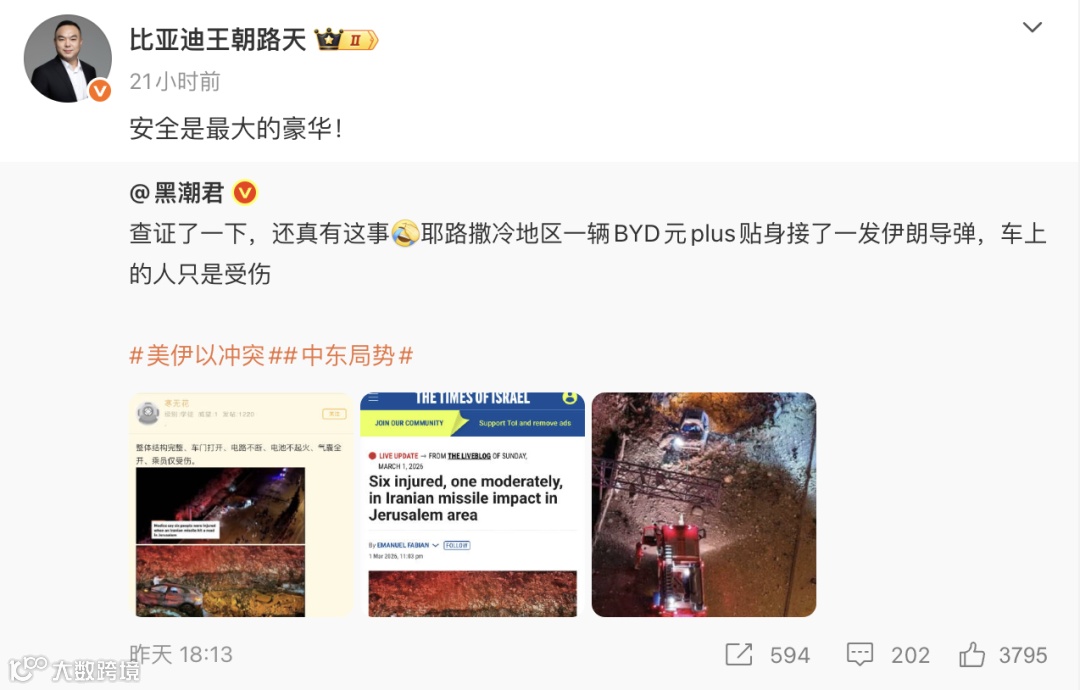Click the laughing-crying emoji in post
The height and width of the screenshot is (690, 1080).
[x=405, y=233]
